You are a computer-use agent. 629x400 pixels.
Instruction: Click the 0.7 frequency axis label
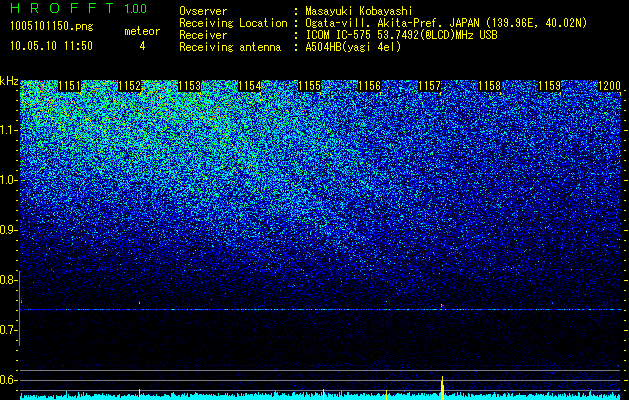(x=8, y=330)
